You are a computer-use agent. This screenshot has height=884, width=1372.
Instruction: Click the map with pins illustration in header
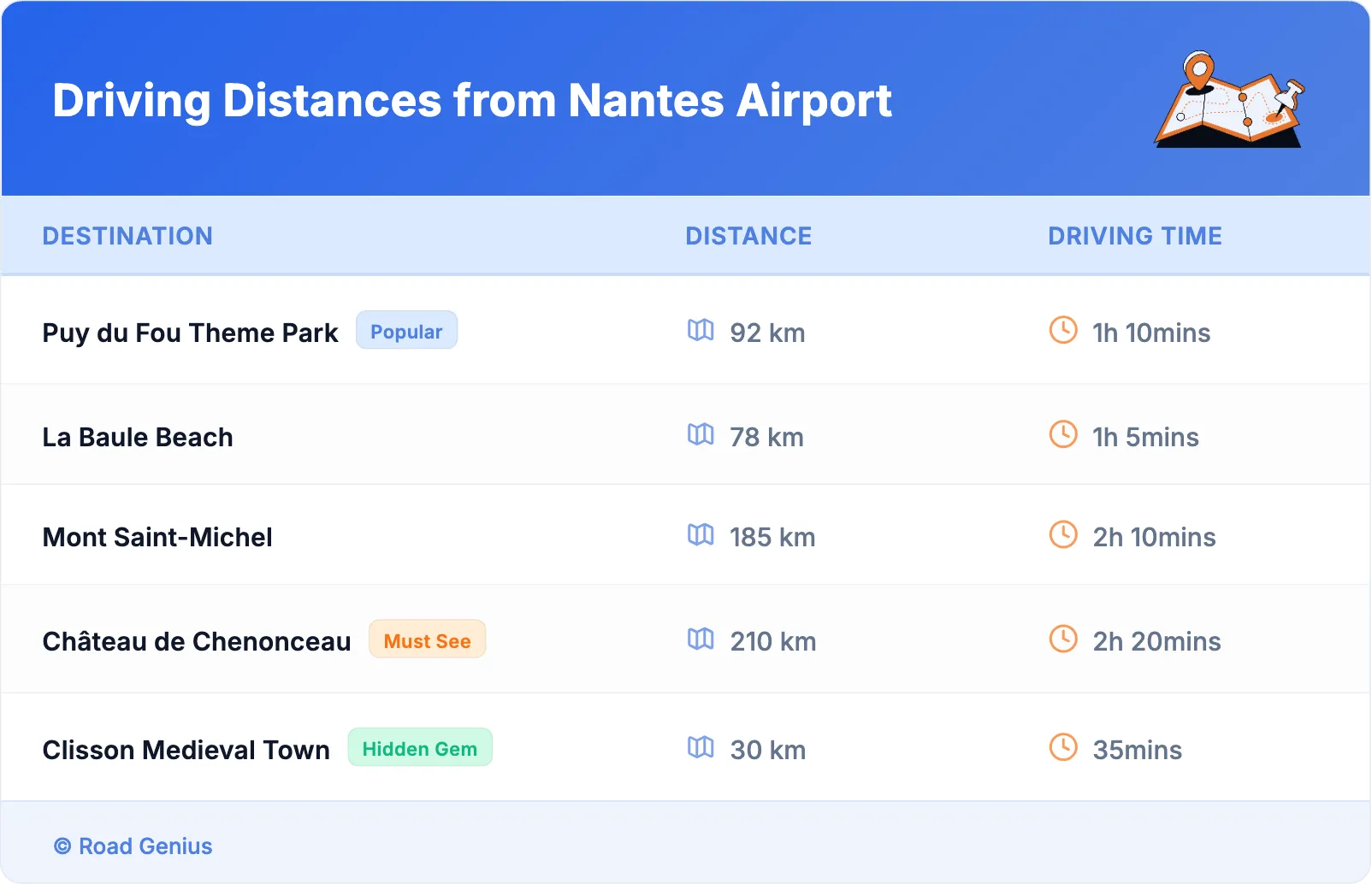(1230, 99)
